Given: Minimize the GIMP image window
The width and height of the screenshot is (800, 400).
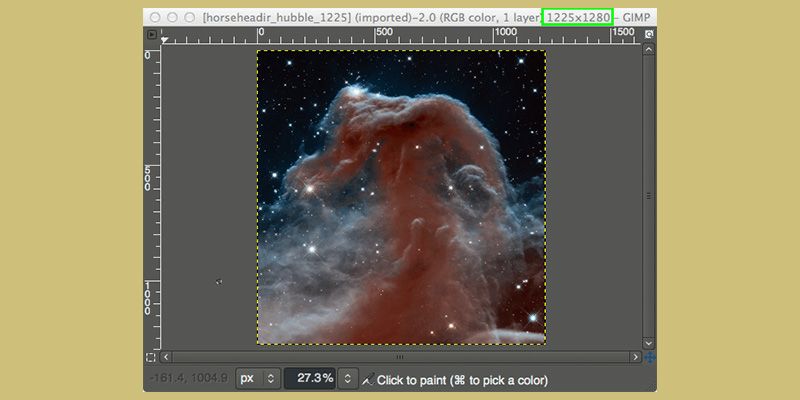Looking at the screenshot, I should click(172, 17).
